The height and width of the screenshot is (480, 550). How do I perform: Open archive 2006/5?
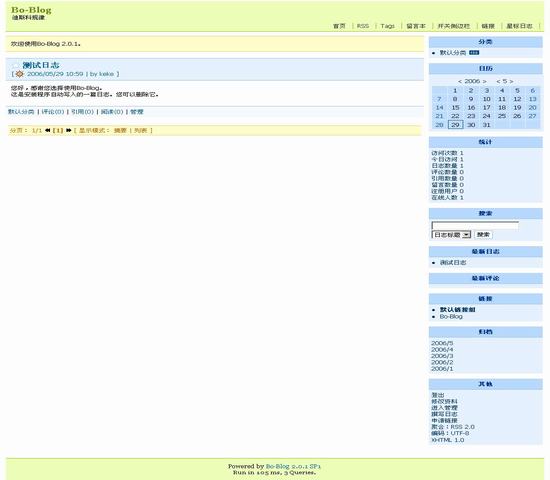(x=442, y=343)
